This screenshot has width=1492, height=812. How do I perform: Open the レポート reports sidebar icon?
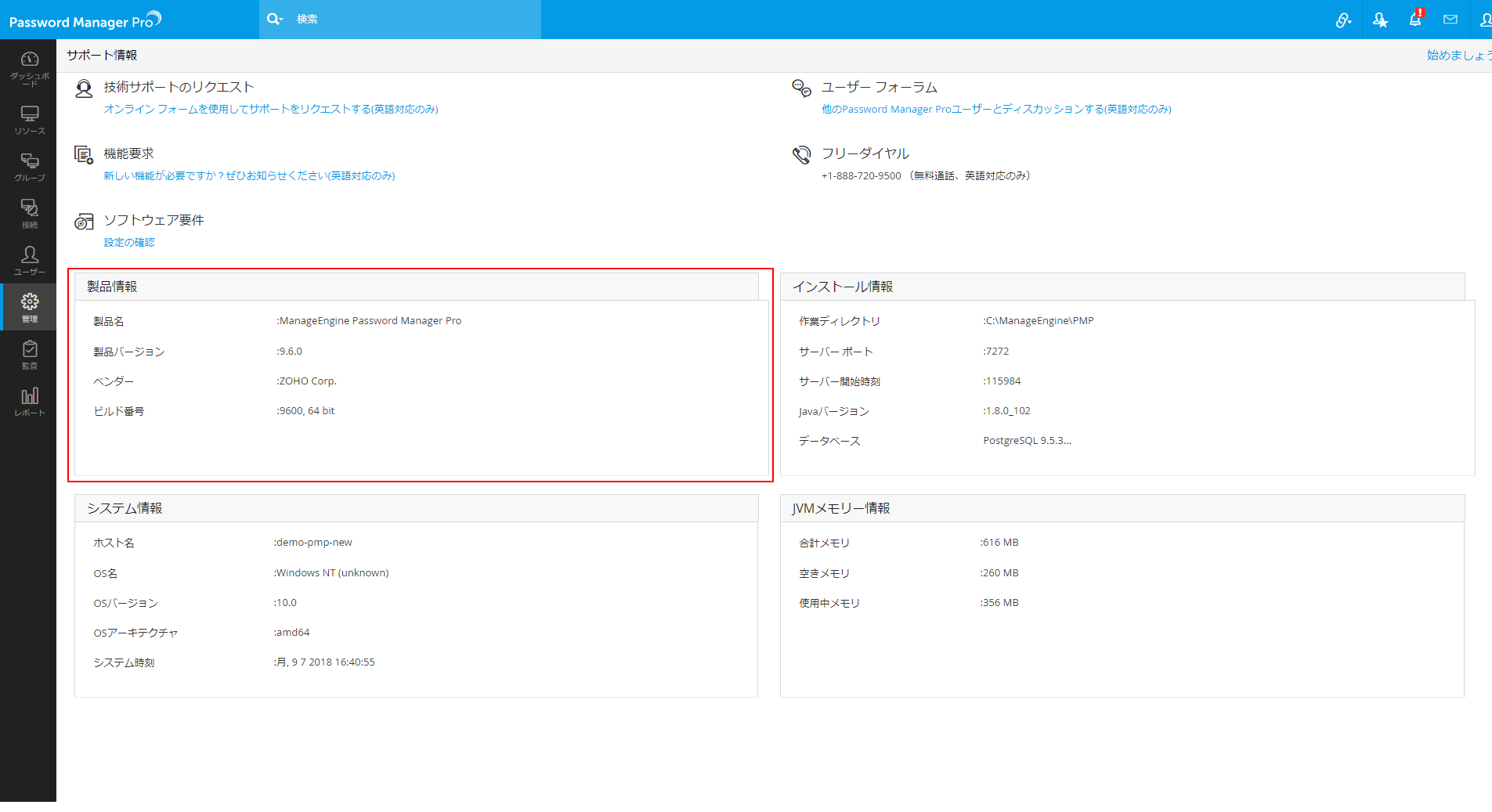click(29, 401)
